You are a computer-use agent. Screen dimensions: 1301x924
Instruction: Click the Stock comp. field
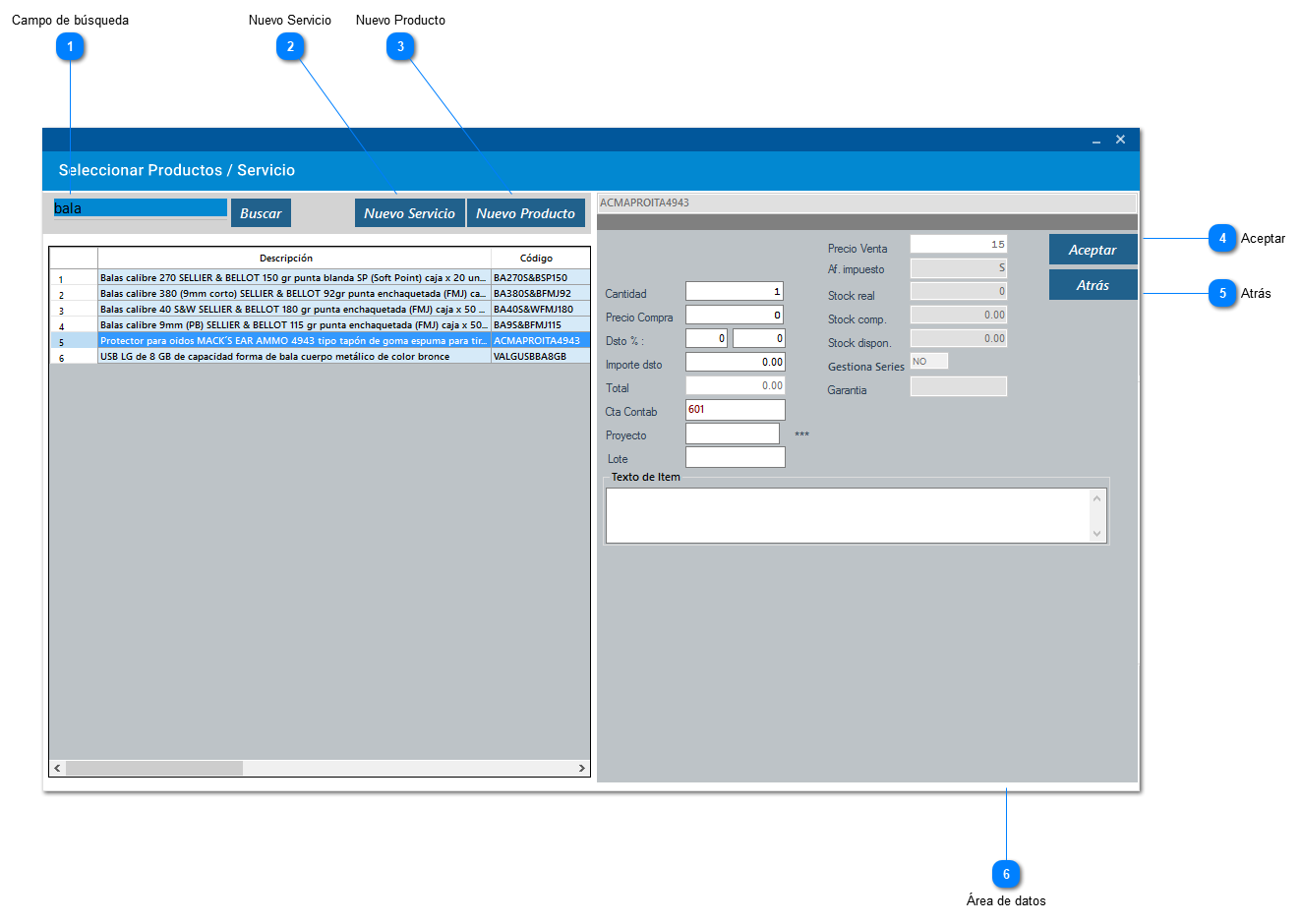(x=959, y=315)
